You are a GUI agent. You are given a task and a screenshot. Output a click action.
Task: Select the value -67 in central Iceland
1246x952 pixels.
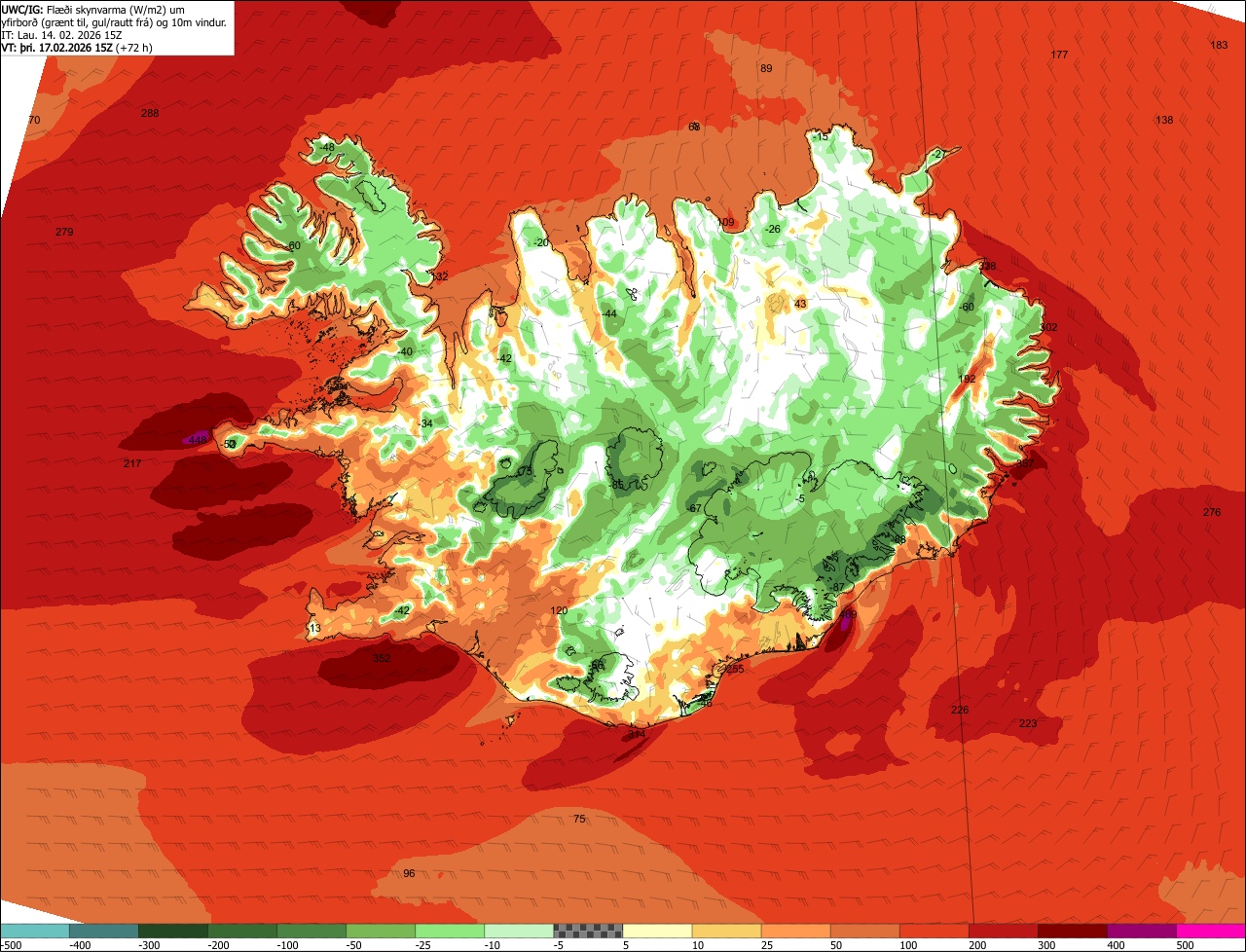pyautogui.click(x=694, y=508)
